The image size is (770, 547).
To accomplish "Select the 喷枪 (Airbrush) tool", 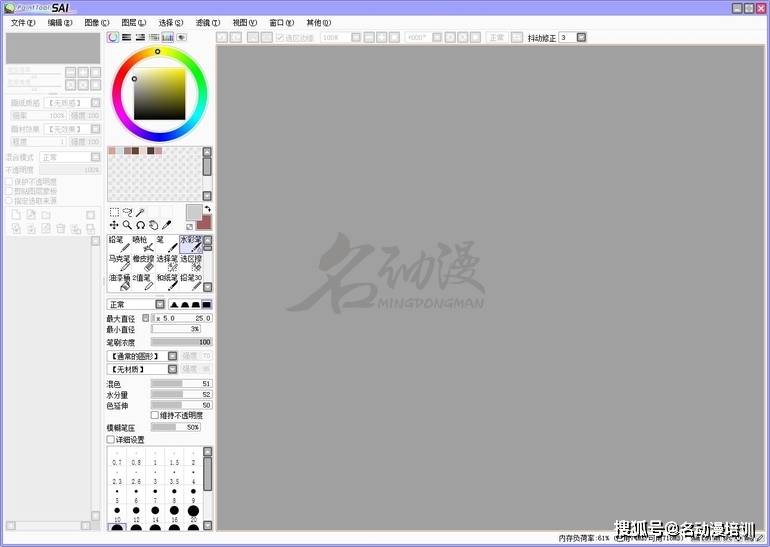I will click(x=142, y=244).
